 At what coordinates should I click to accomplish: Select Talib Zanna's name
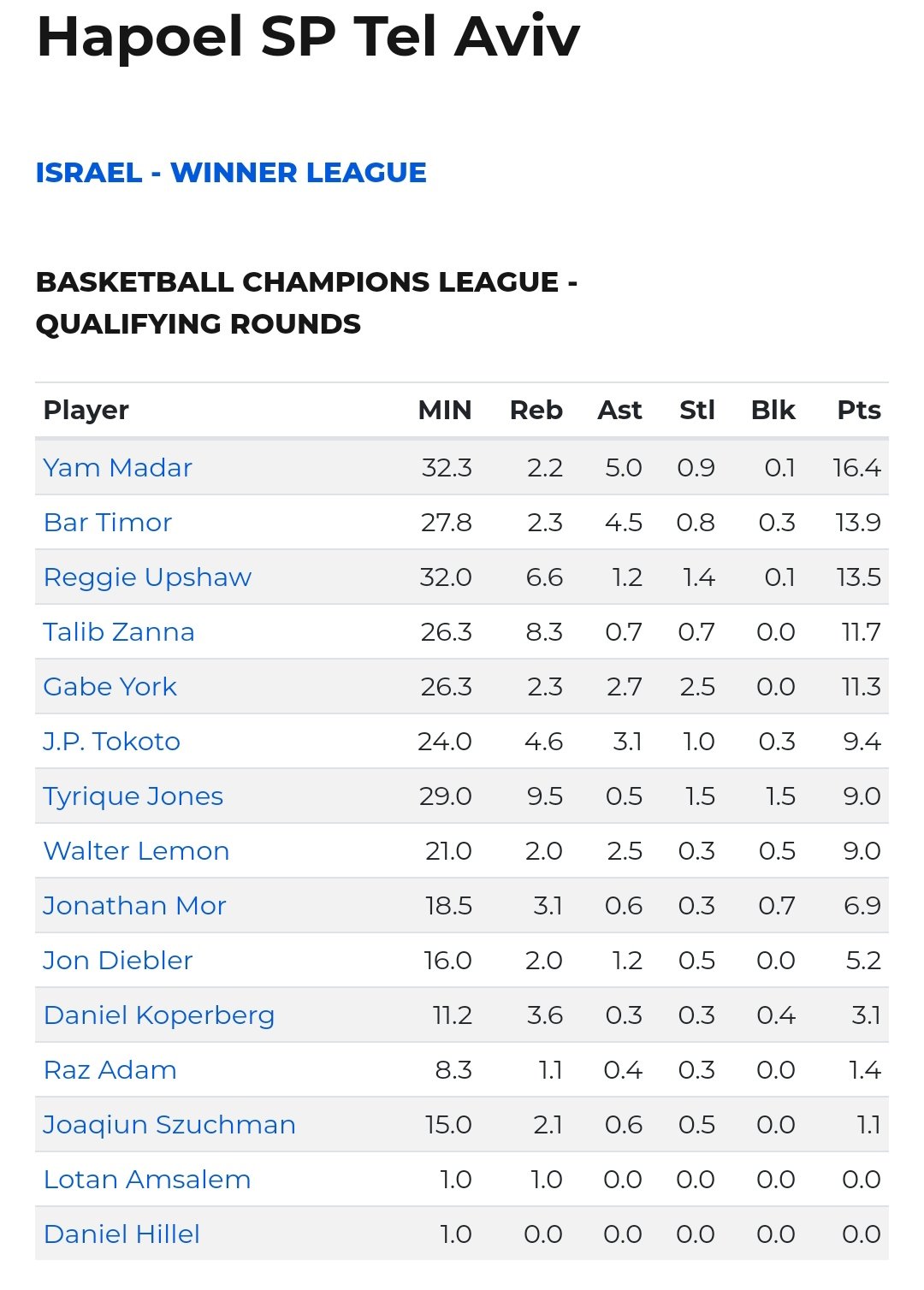pyautogui.click(x=119, y=632)
